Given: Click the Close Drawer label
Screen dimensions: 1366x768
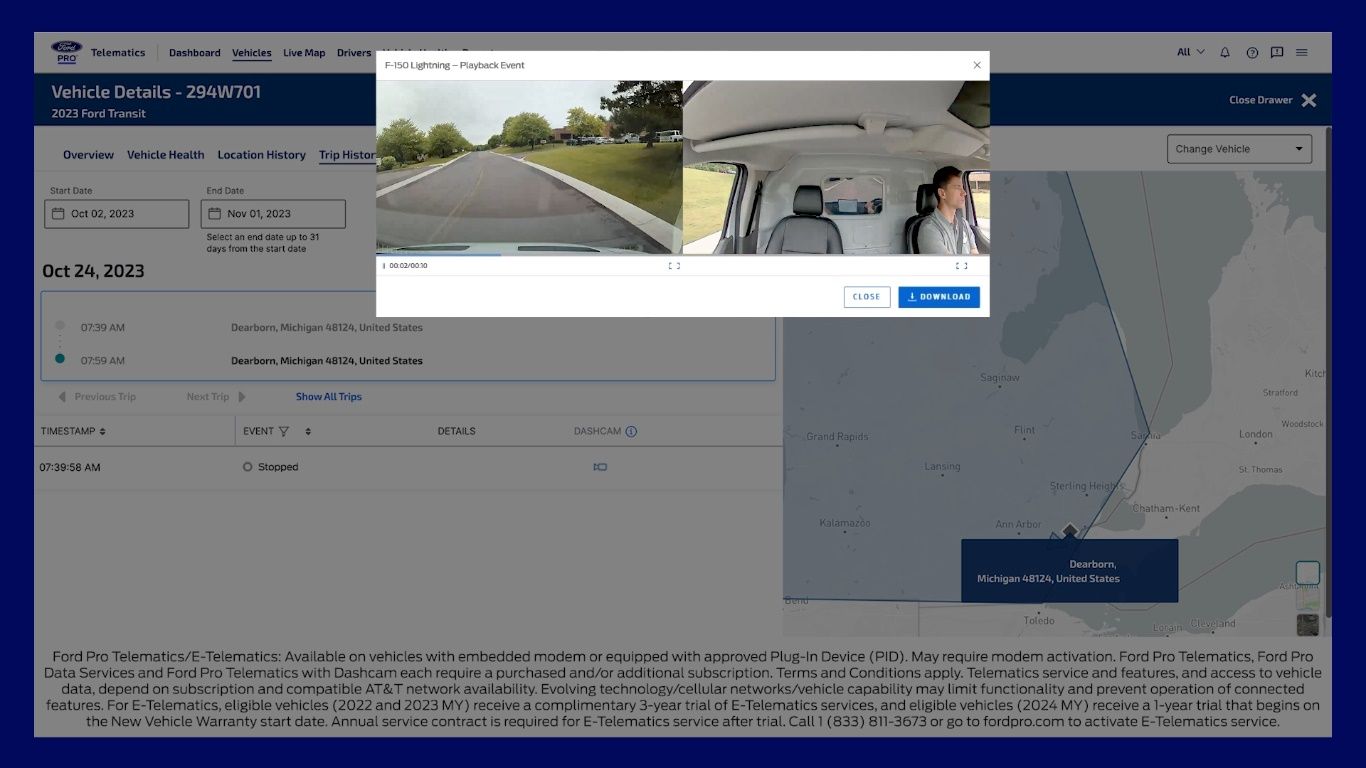Looking at the screenshot, I should pos(1261,100).
